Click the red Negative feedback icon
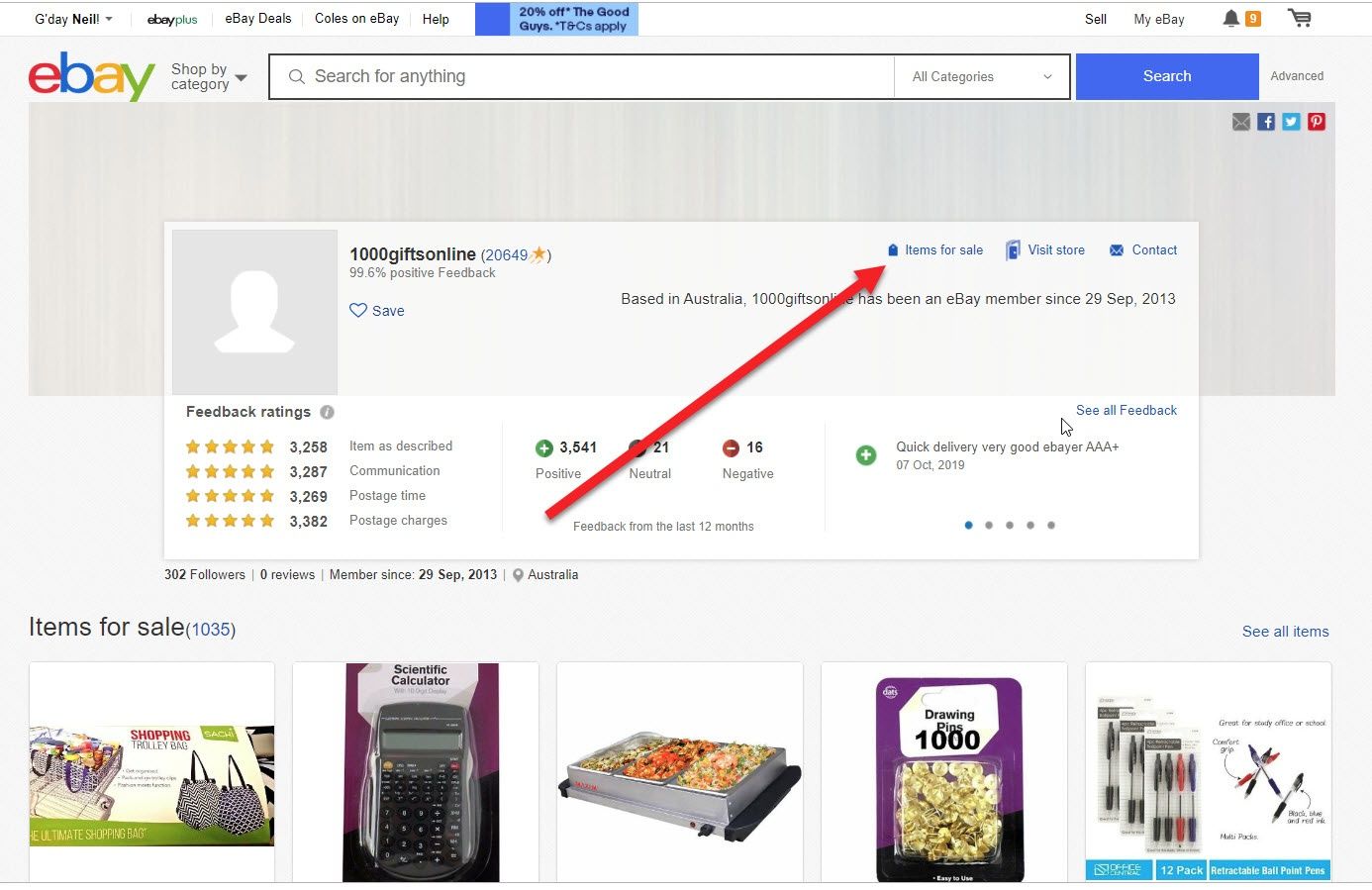 [731, 448]
